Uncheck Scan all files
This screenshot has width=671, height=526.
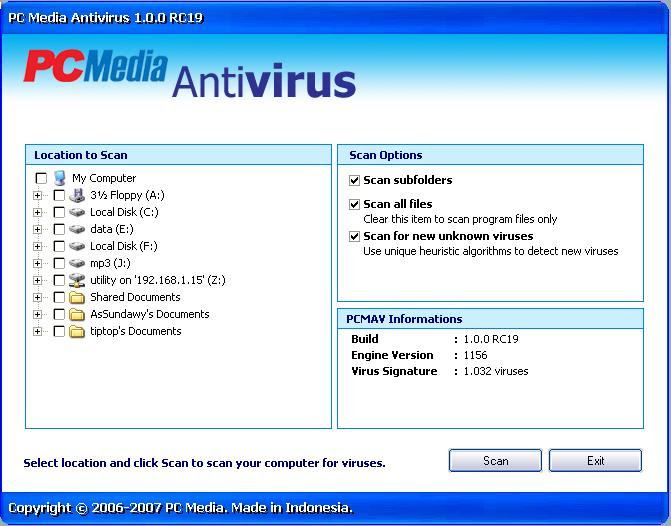(354, 204)
